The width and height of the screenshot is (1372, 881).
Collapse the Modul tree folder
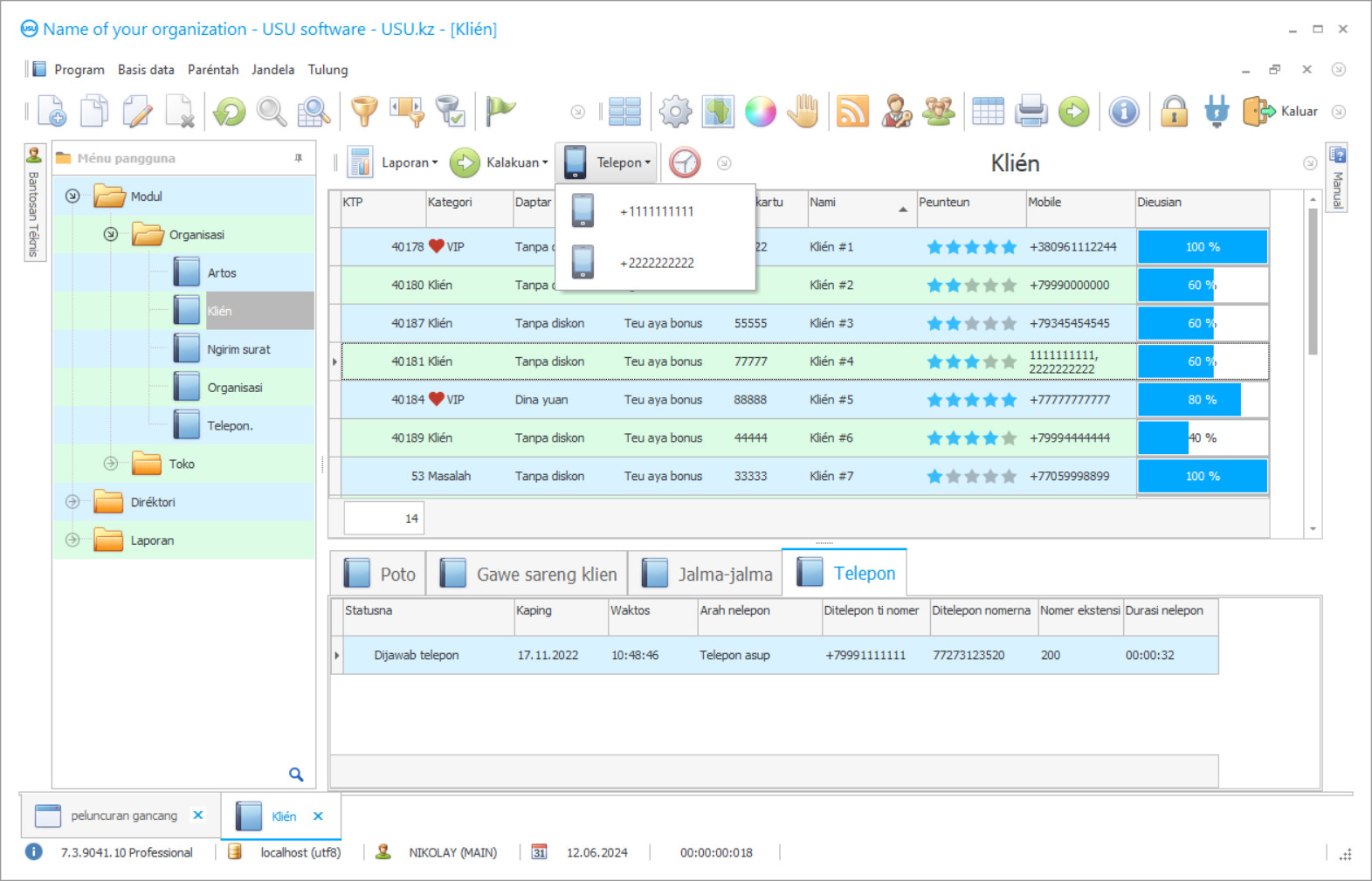coord(72,196)
